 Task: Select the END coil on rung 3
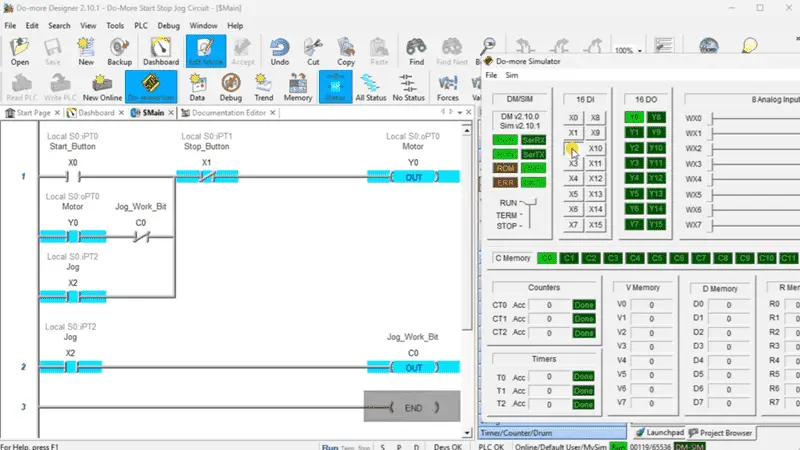point(412,407)
